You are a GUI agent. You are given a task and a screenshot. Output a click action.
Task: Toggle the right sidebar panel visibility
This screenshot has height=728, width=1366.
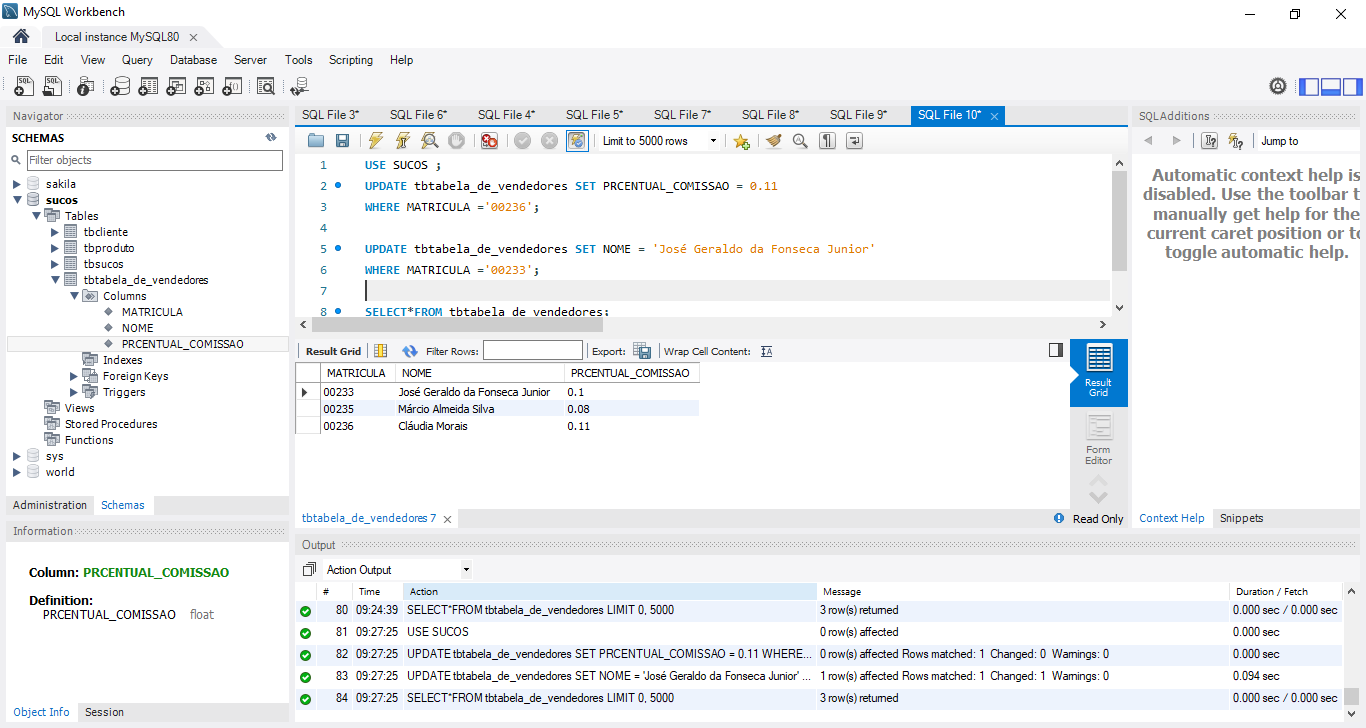tap(1351, 87)
